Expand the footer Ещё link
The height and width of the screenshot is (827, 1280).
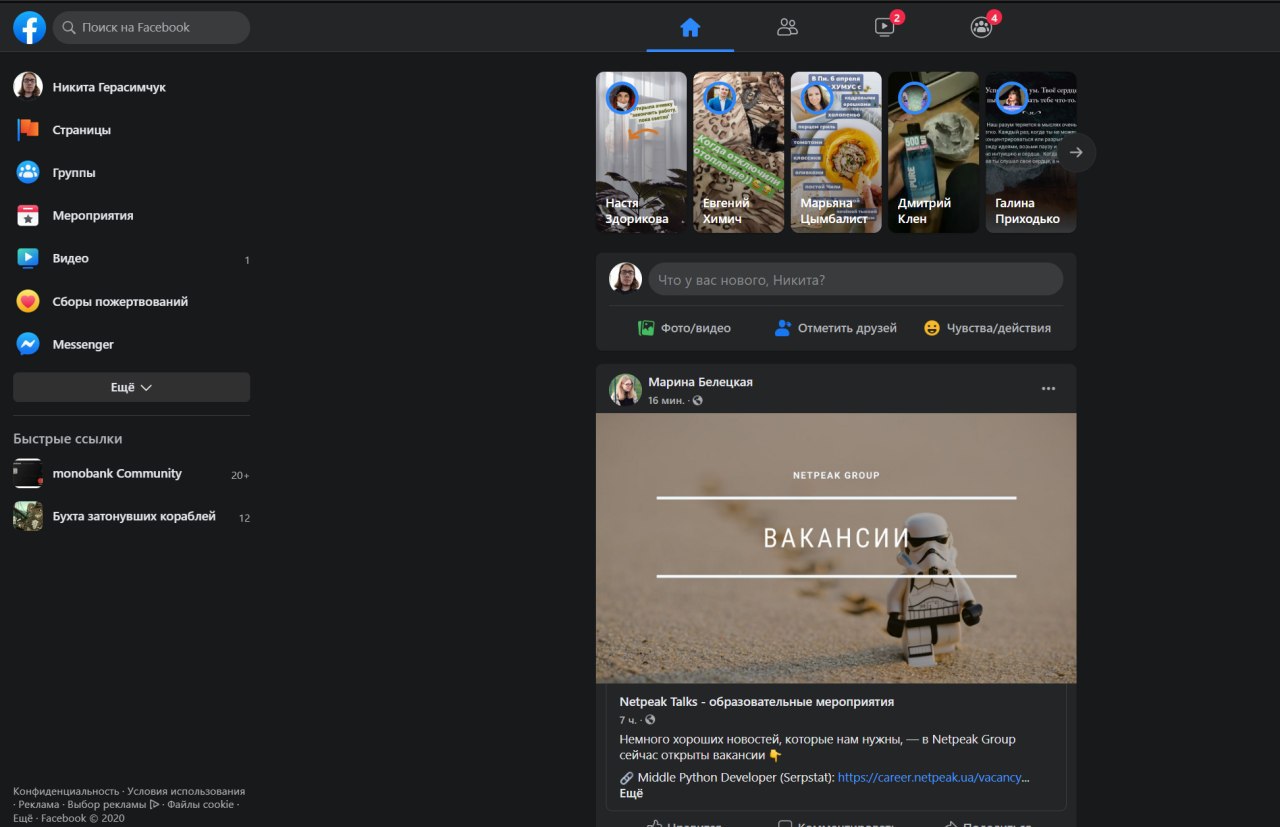click(23, 818)
